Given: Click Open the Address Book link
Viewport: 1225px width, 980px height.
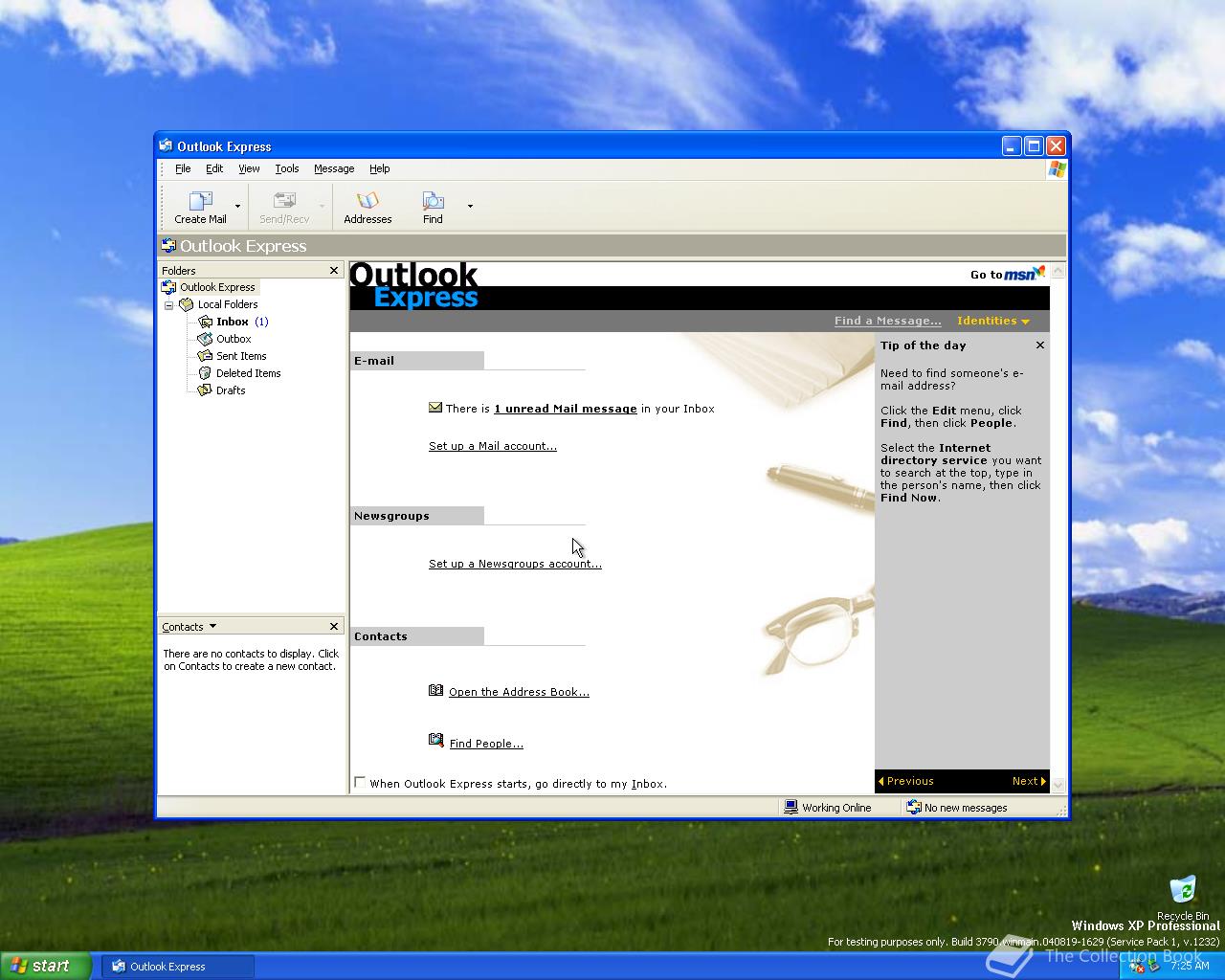Looking at the screenshot, I should 519,692.
